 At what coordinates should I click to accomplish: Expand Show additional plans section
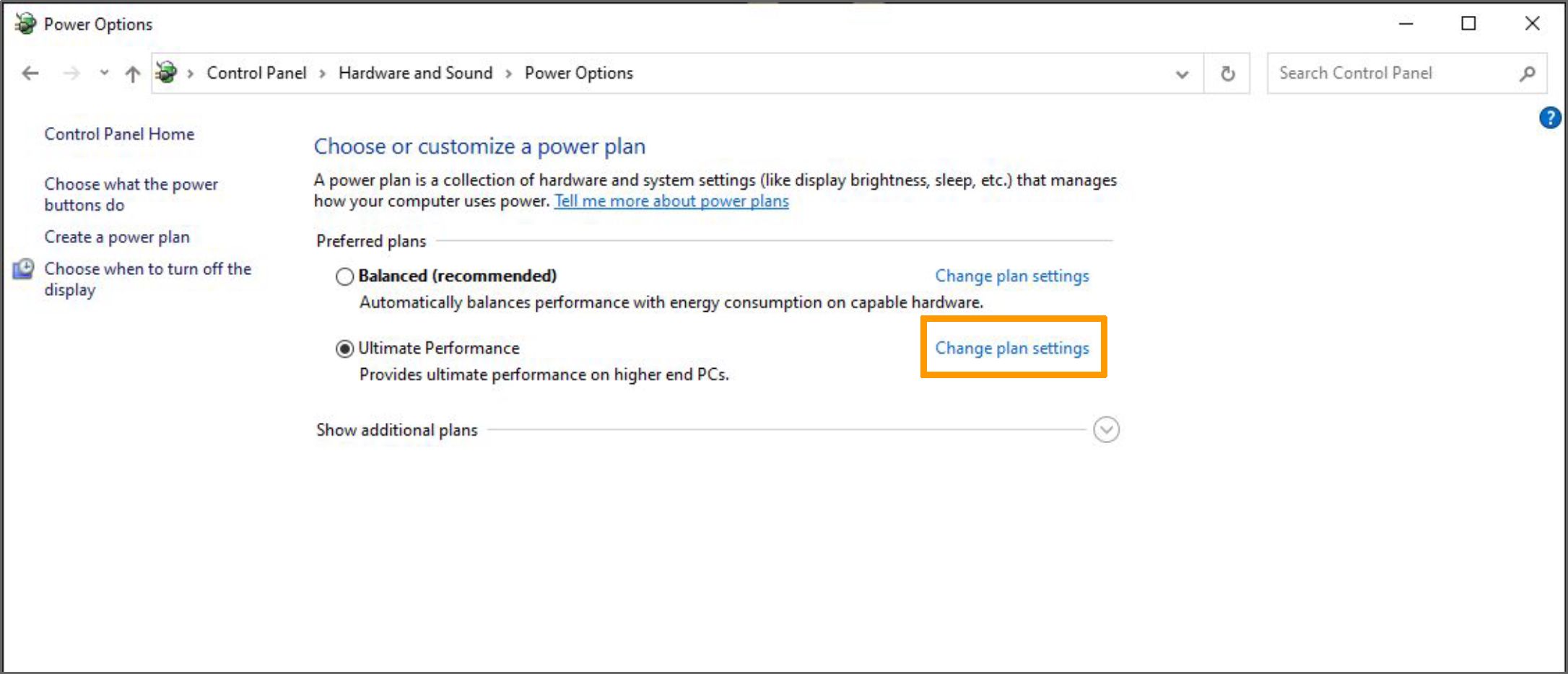1106,429
